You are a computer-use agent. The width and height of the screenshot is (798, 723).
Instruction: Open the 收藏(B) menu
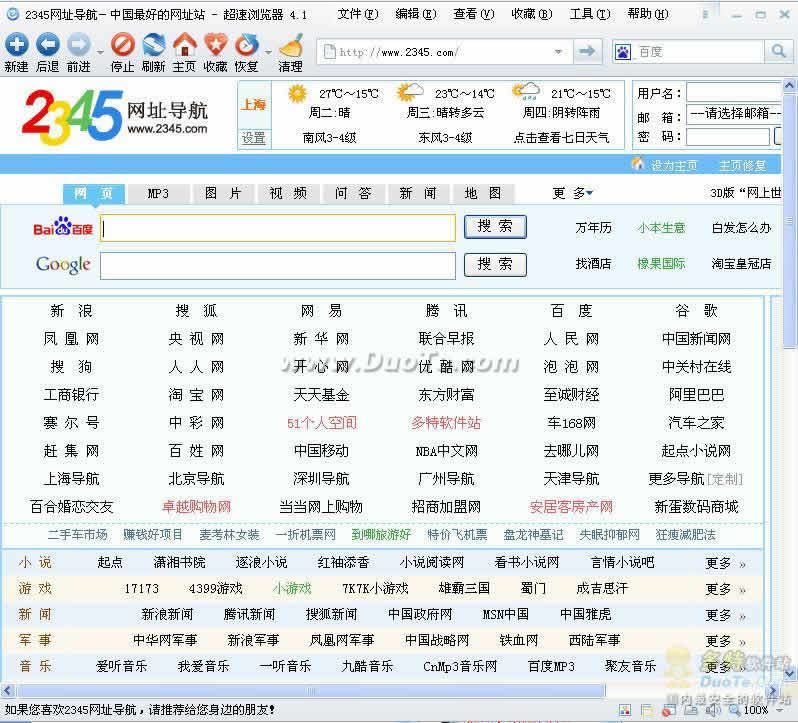532,14
